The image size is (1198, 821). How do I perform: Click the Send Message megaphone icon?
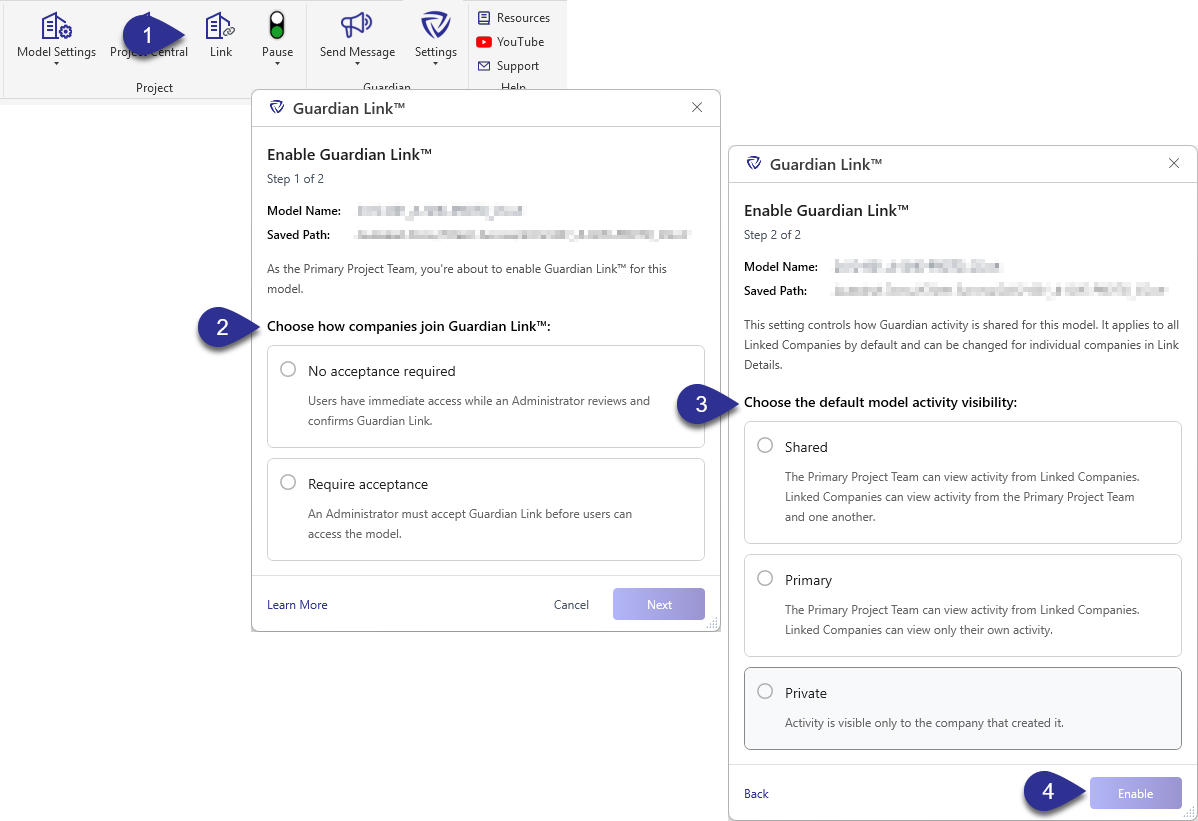coord(357,26)
